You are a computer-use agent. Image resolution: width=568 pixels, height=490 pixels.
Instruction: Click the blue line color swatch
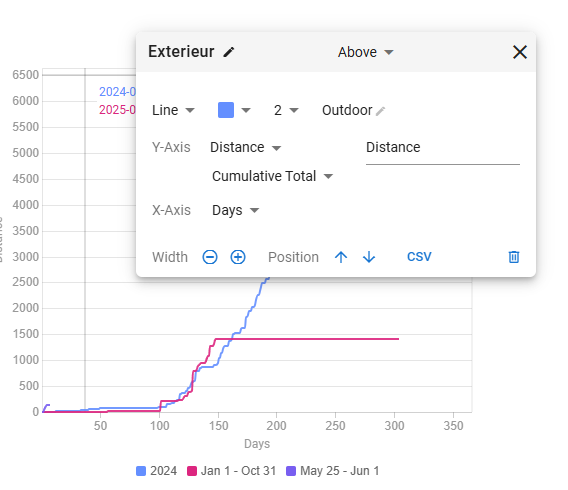pyautogui.click(x=226, y=110)
